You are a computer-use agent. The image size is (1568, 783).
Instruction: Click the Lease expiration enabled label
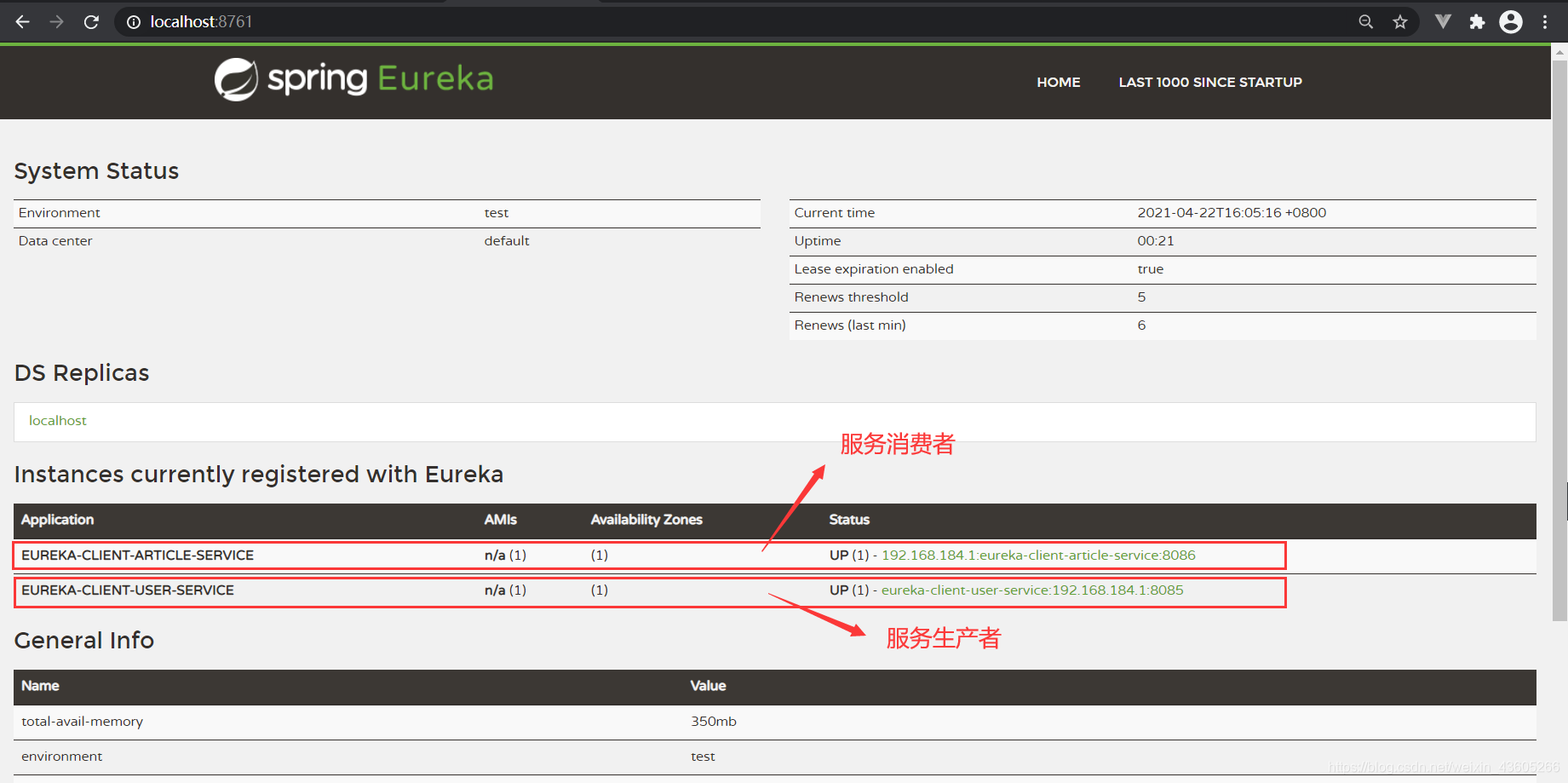click(x=874, y=269)
